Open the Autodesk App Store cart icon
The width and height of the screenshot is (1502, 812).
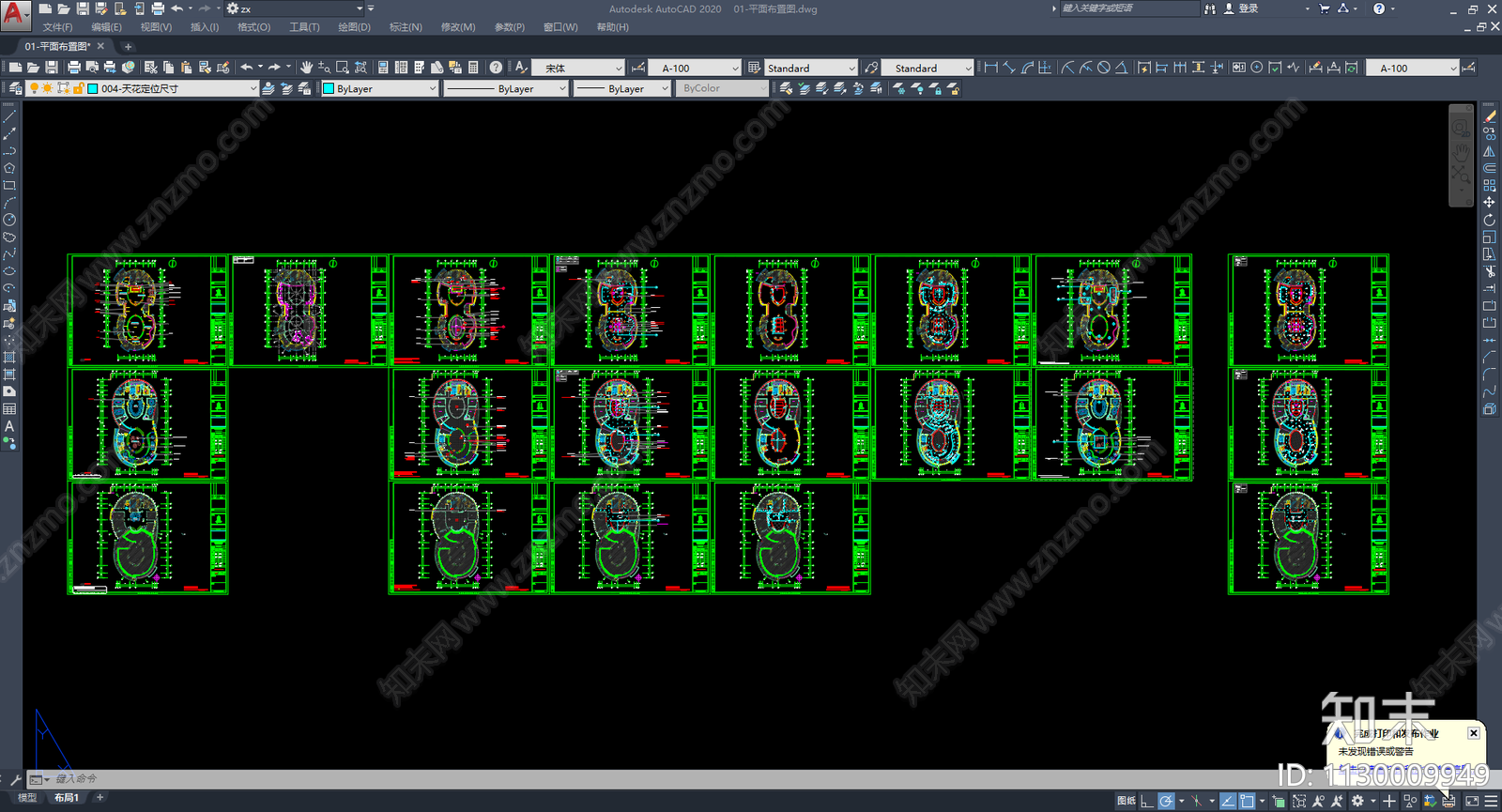(x=1325, y=8)
